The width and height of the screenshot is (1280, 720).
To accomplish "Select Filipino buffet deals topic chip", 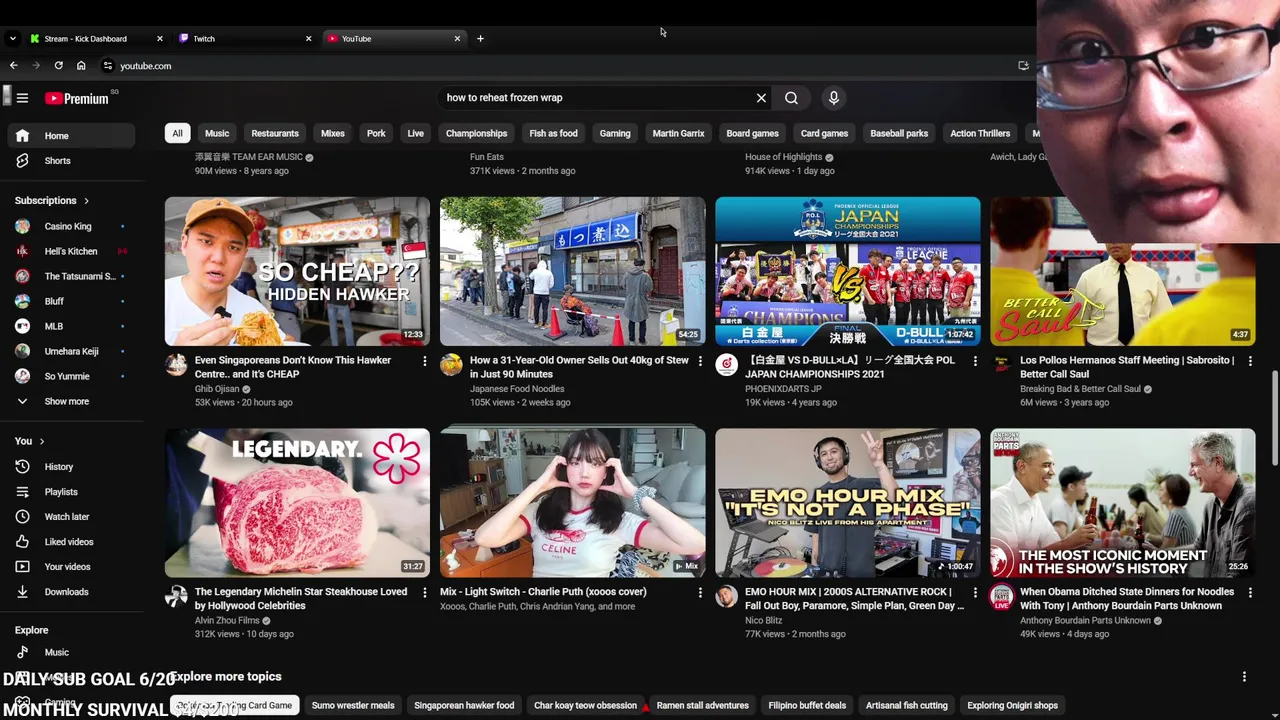I will click(x=807, y=706).
